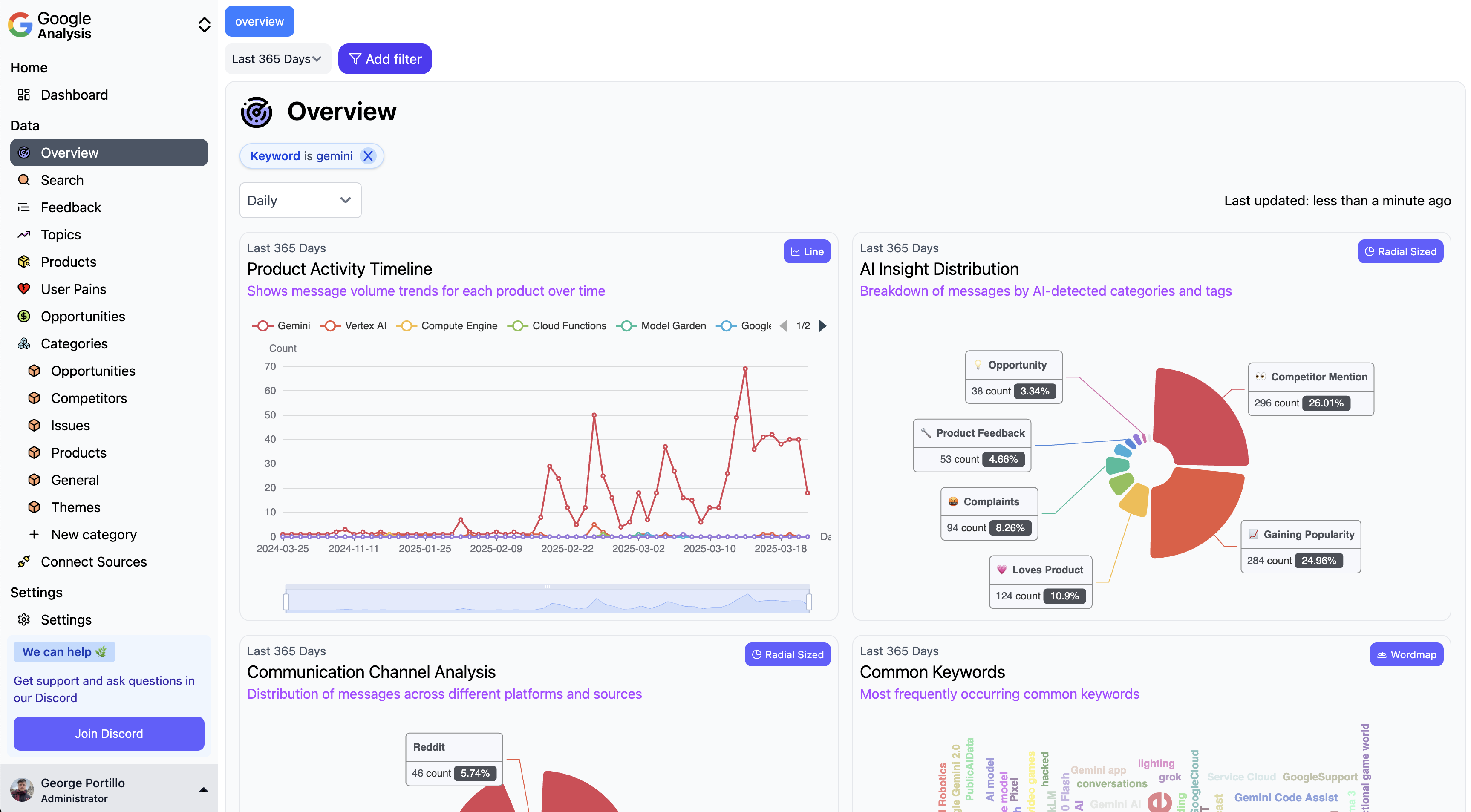Click the New category option
The height and width of the screenshot is (812, 1471).
tap(94, 534)
